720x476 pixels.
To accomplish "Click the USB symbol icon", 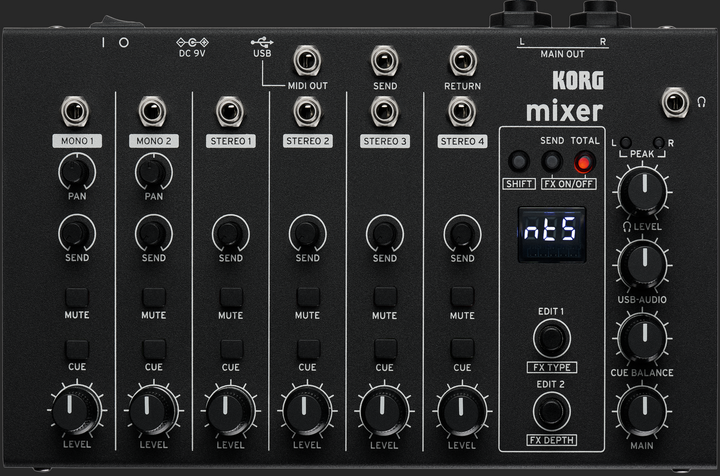I will tap(262, 42).
